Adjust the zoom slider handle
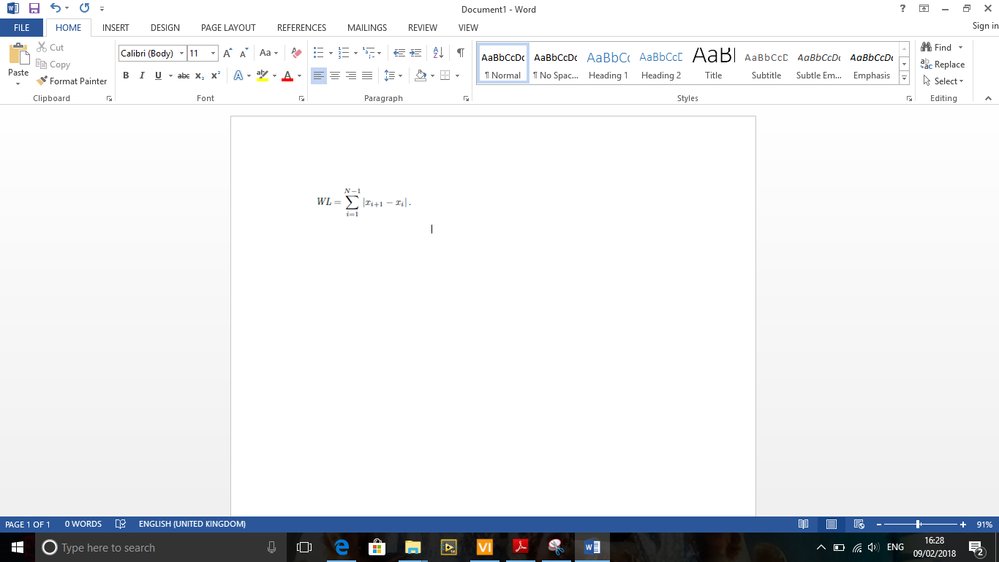This screenshot has height=562, width=999. tap(918, 524)
